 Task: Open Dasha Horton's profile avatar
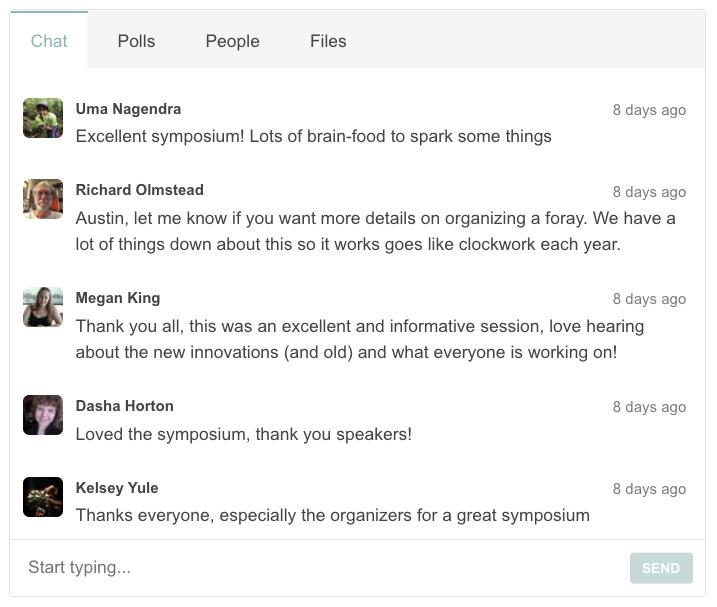(x=43, y=415)
